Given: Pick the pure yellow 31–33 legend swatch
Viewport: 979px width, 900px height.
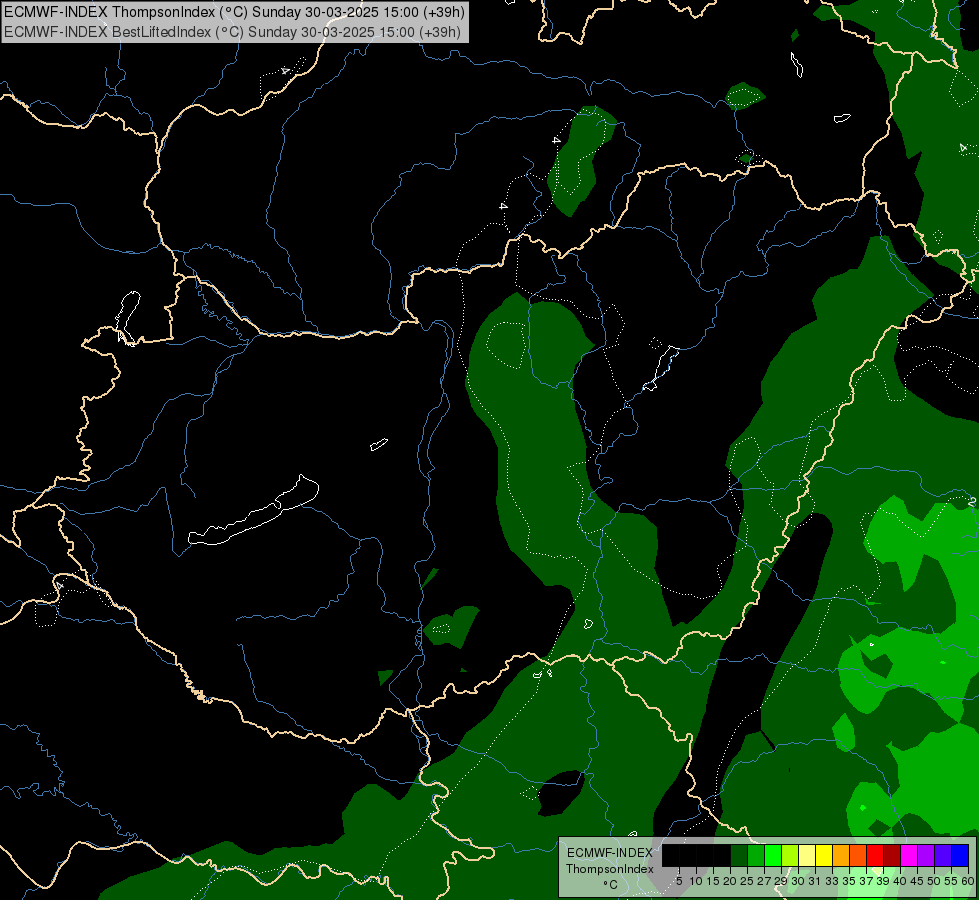Looking at the screenshot, I should (x=824, y=855).
